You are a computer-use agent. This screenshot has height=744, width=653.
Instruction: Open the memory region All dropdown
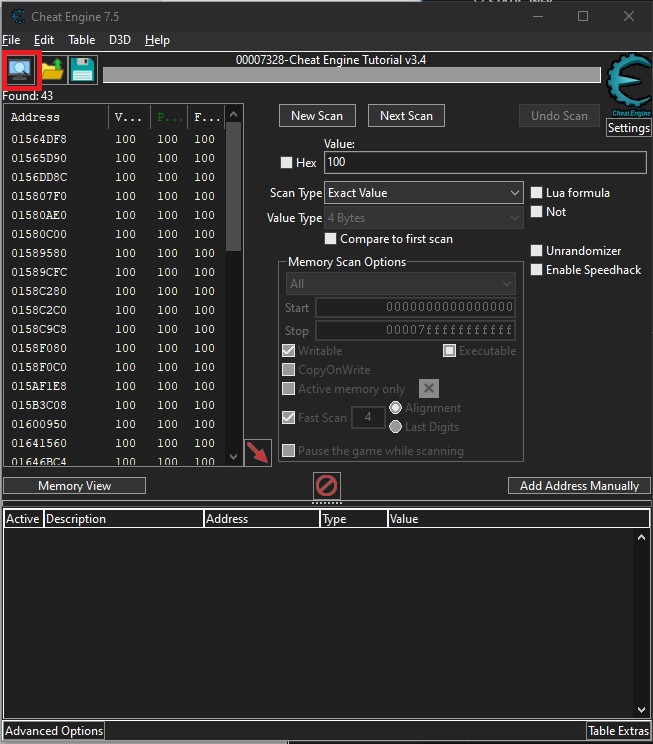point(401,284)
